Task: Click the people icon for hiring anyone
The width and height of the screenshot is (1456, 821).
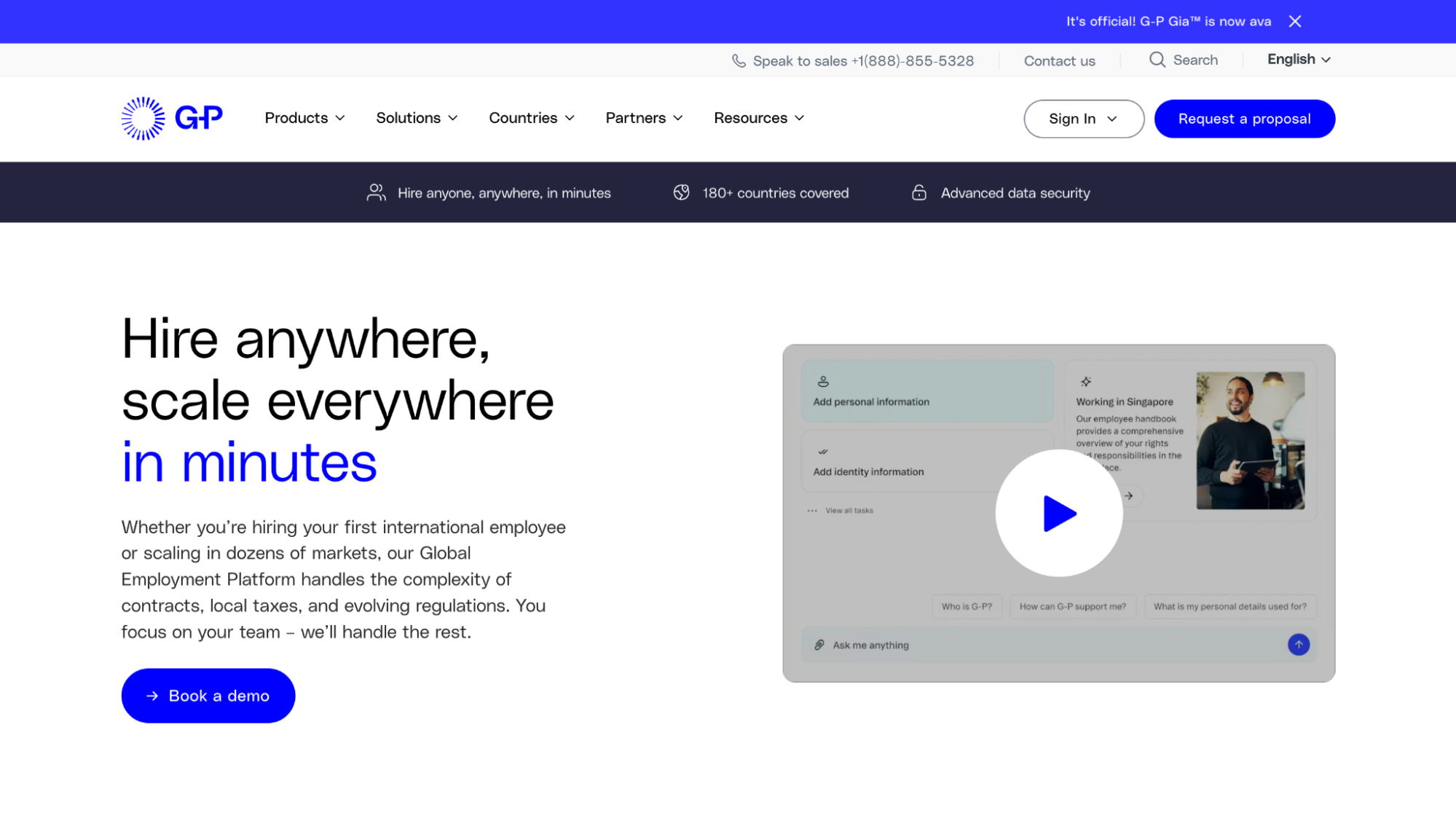Action: (x=376, y=192)
